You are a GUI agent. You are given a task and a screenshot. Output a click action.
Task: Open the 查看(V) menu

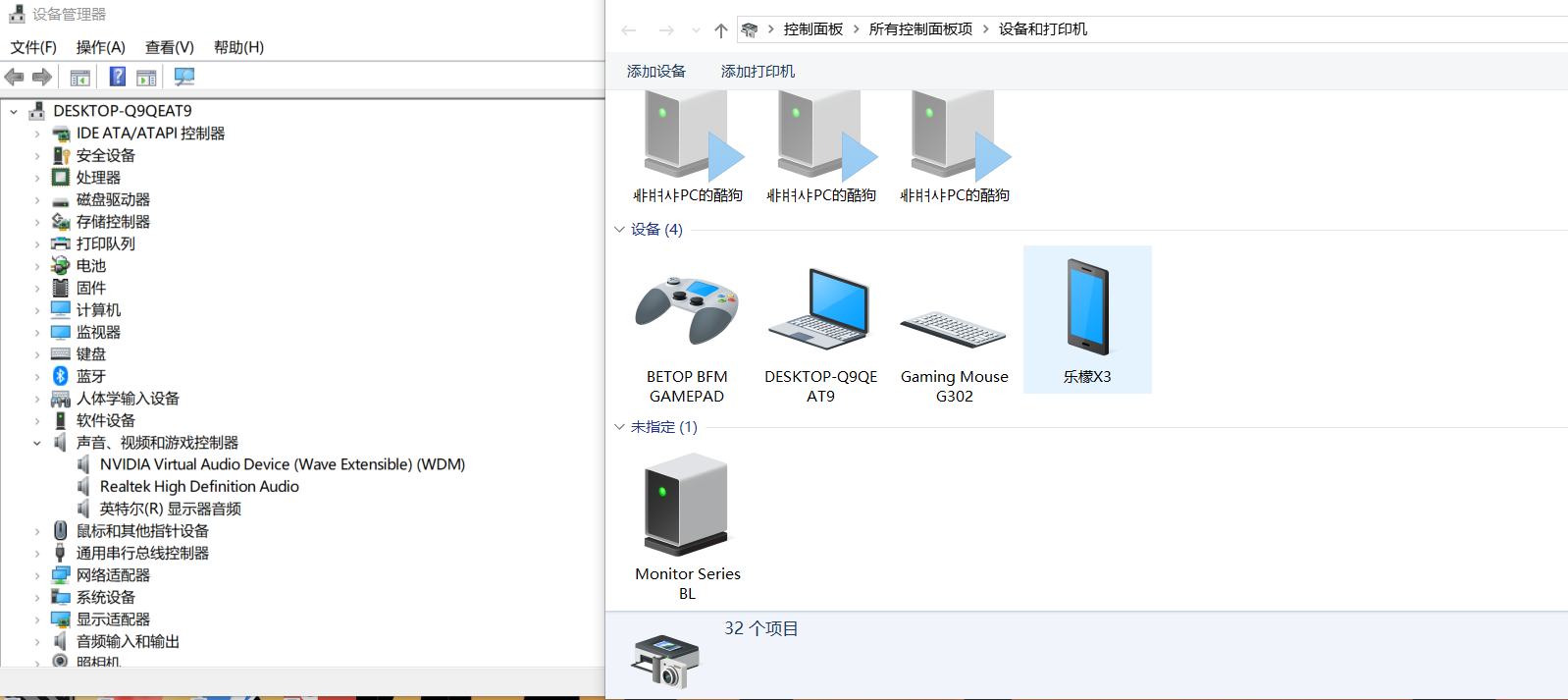point(170,47)
